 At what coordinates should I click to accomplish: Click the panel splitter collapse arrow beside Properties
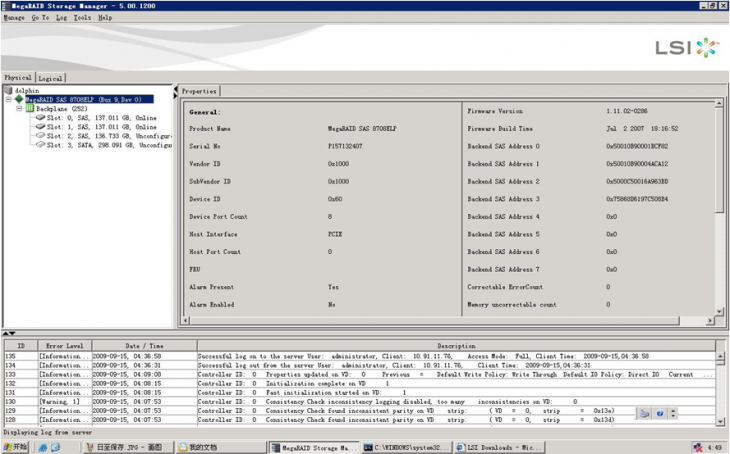tap(177, 92)
